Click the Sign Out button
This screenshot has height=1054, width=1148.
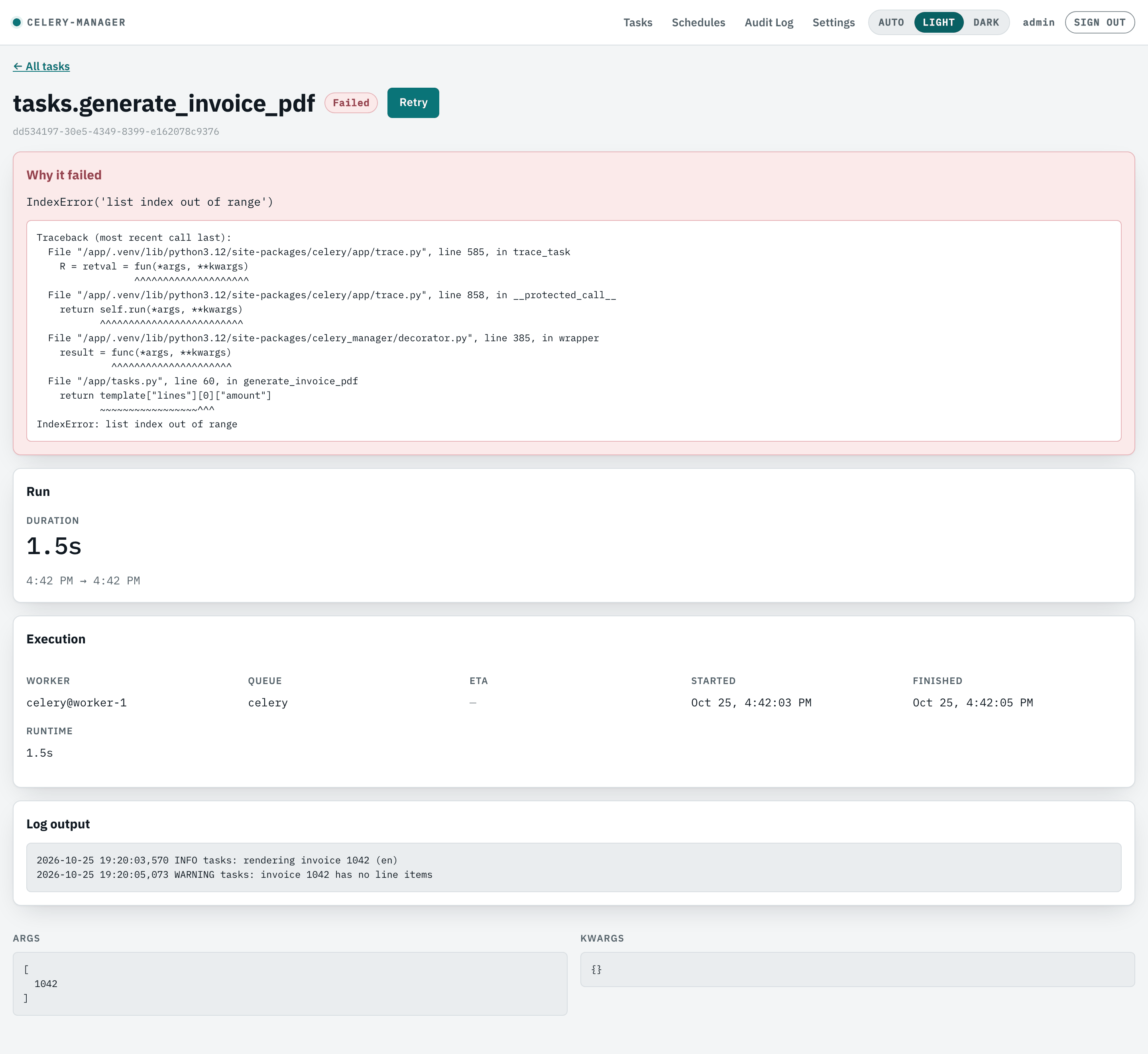pos(1099,22)
